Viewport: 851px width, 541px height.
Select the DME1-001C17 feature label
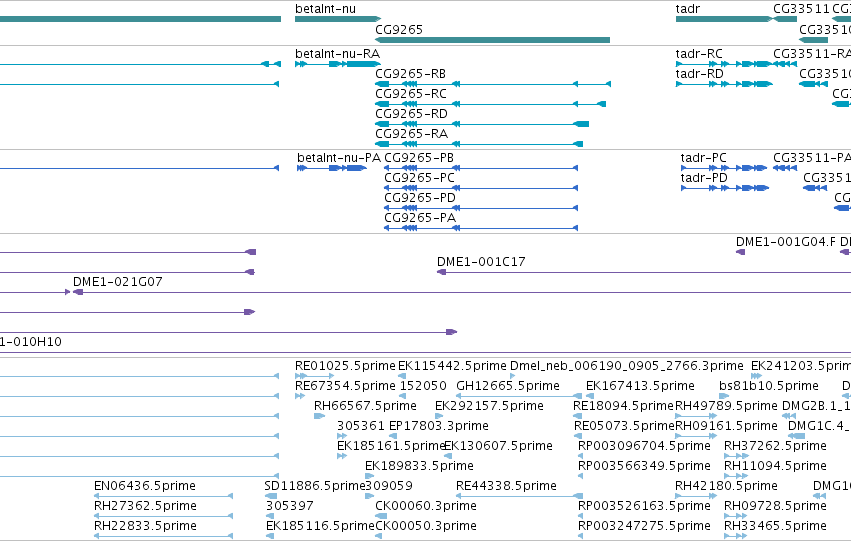pyautogui.click(x=481, y=262)
